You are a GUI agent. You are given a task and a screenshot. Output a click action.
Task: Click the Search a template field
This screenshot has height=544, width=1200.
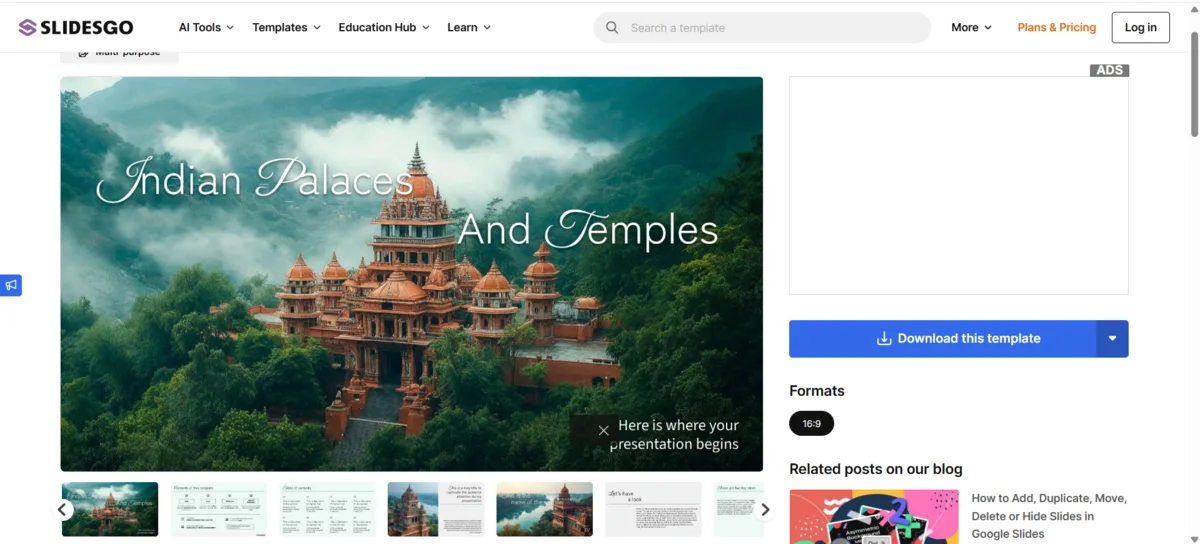[770, 28]
